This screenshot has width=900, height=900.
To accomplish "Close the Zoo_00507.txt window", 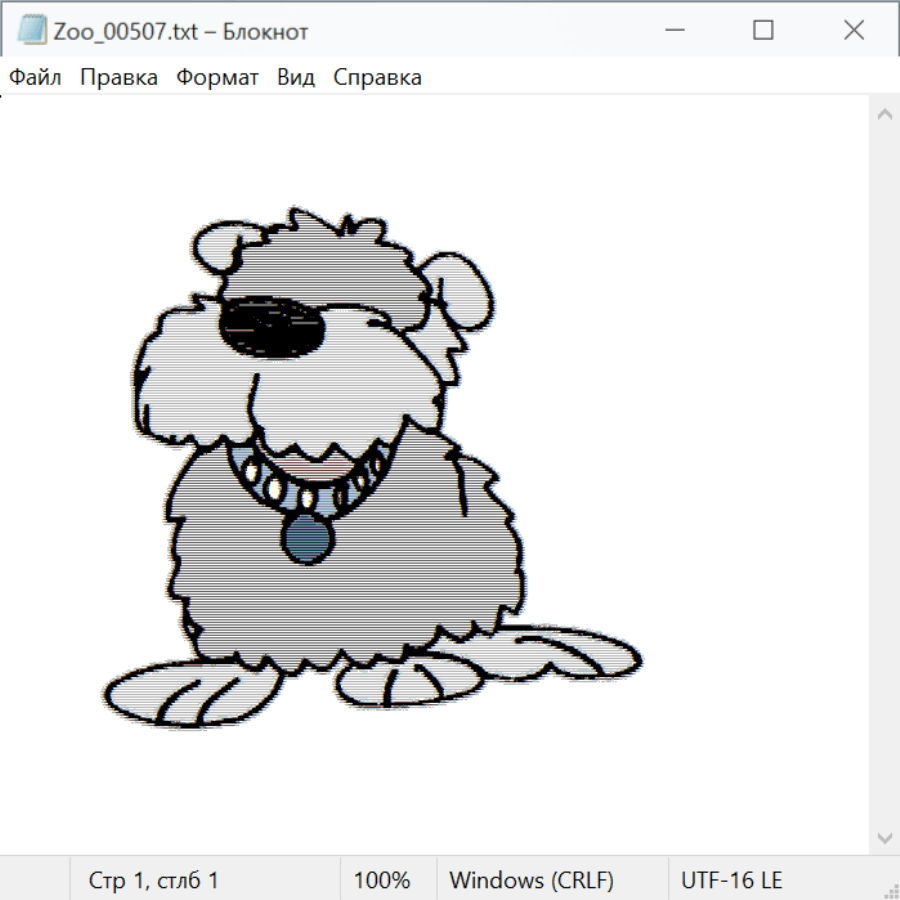I will click(854, 31).
